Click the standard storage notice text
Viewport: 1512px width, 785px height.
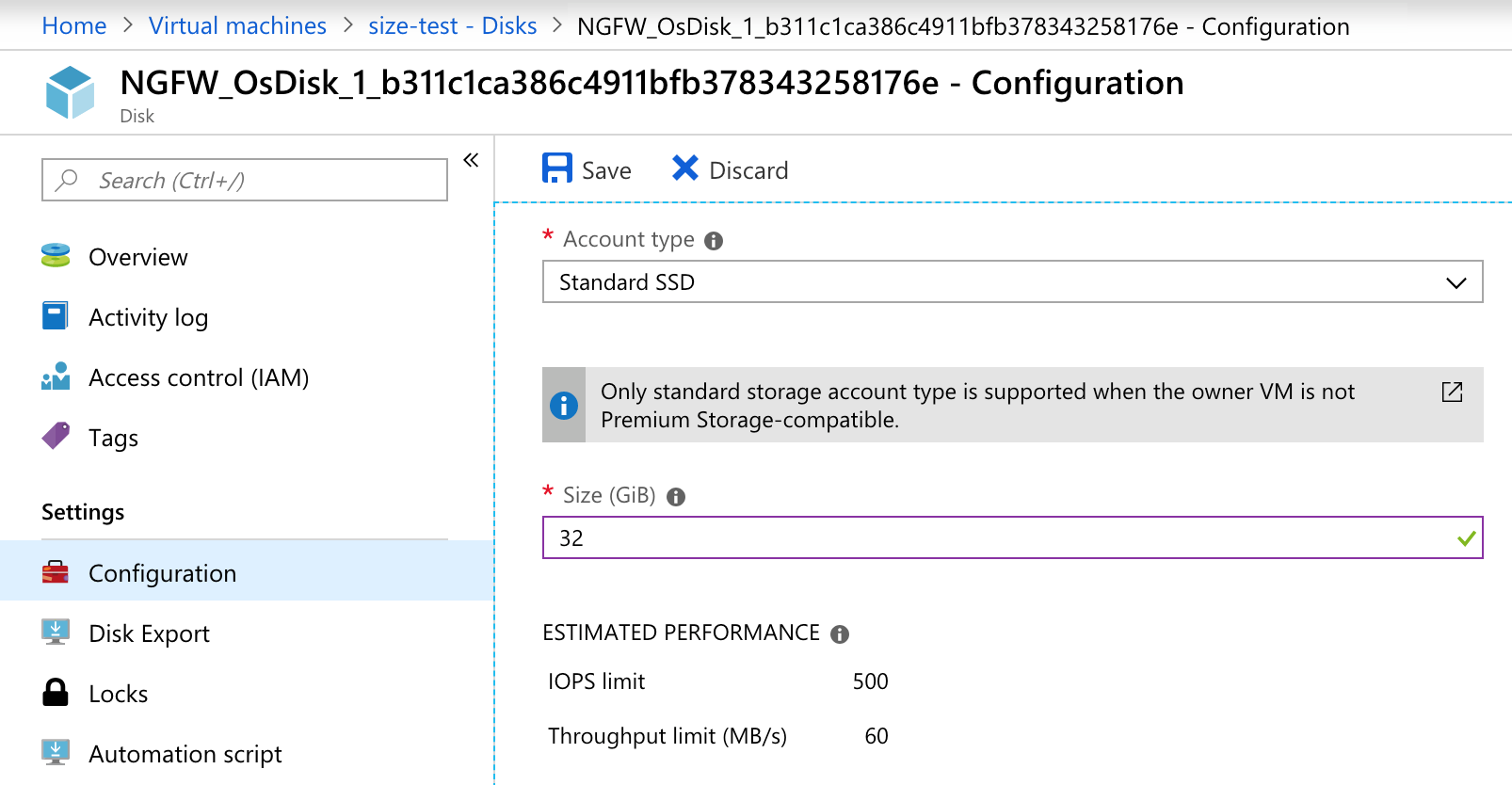click(977, 406)
